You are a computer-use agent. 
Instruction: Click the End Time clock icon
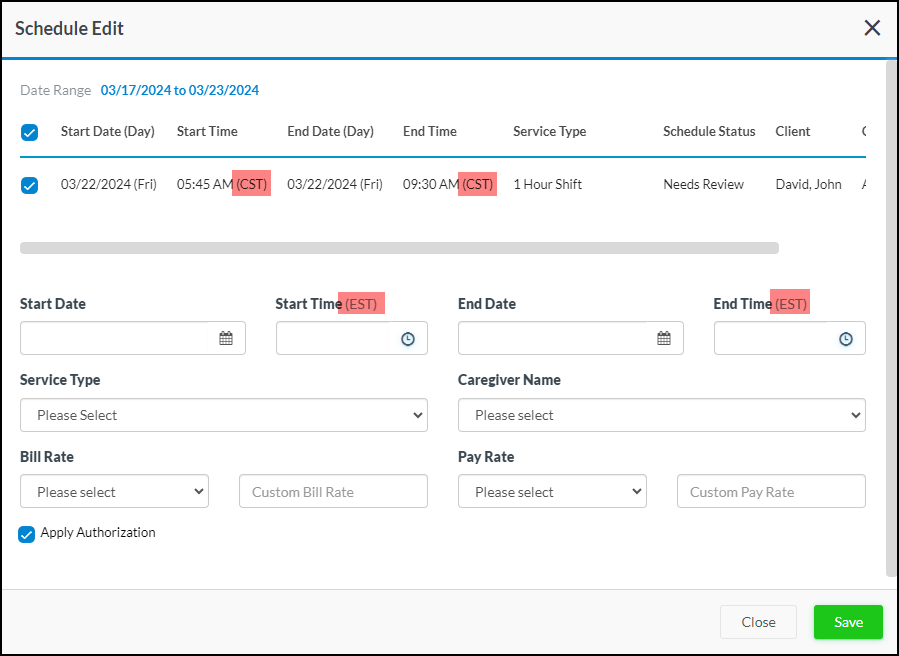pyautogui.click(x=846, y=339)
